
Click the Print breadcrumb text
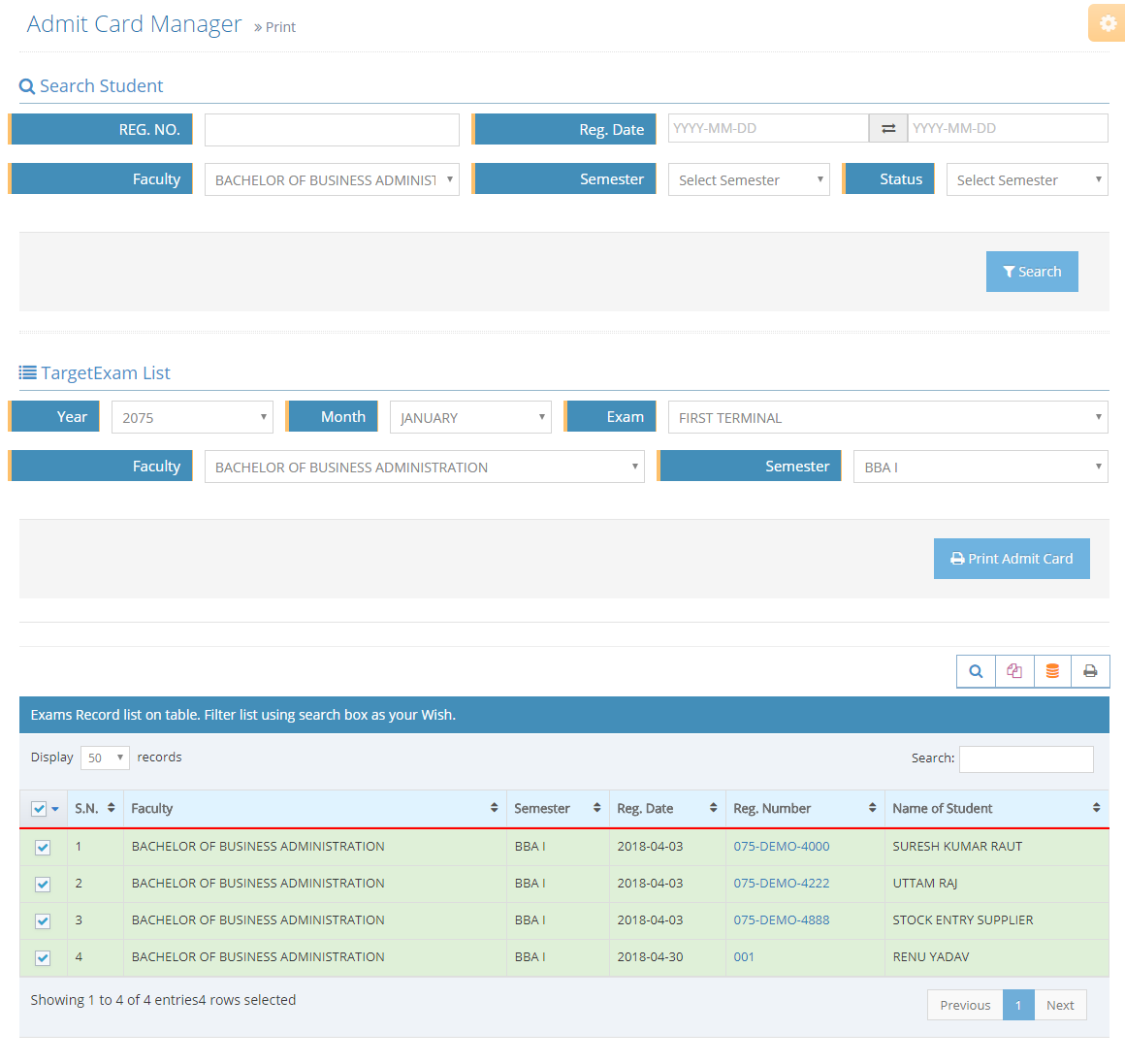(x=280, y=27)
